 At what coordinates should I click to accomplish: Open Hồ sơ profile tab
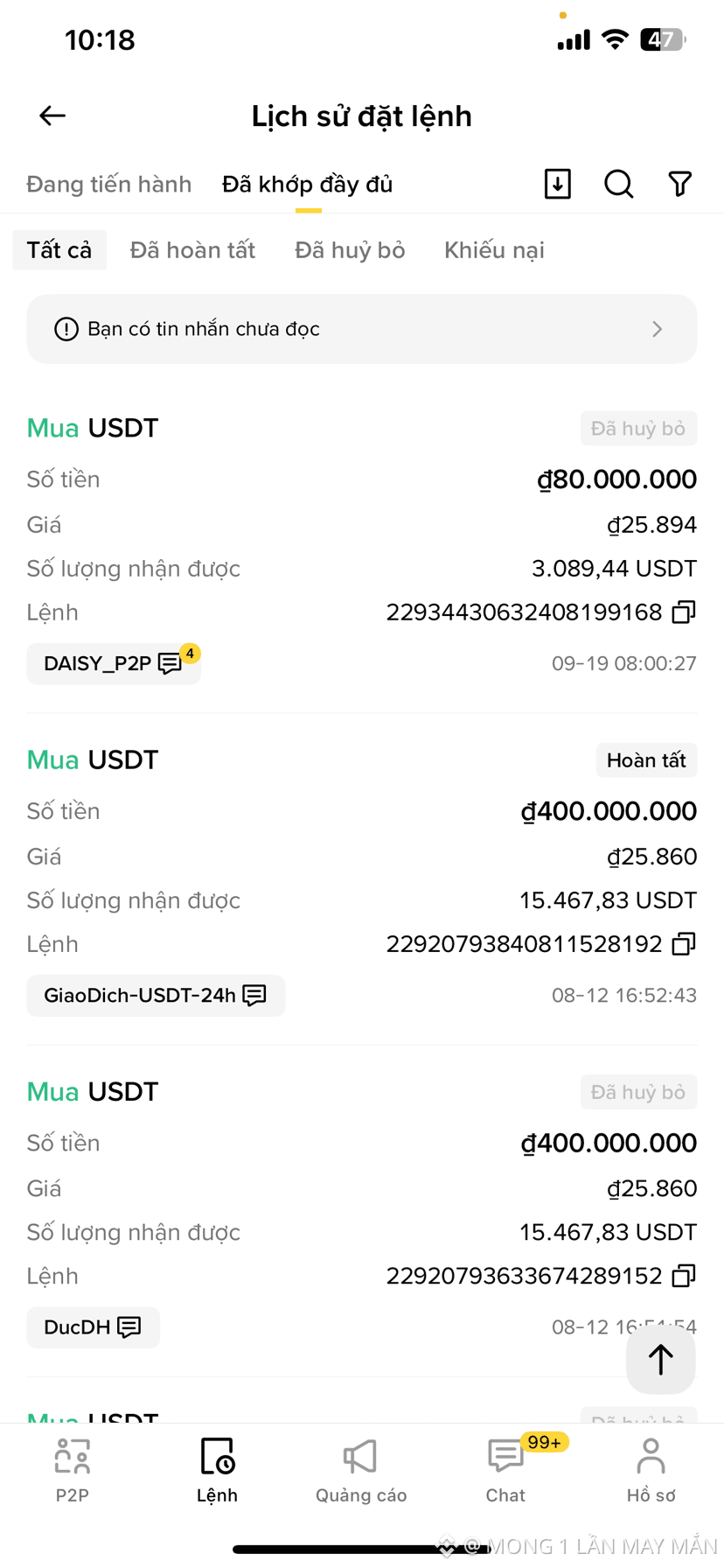click(651, 1470)
